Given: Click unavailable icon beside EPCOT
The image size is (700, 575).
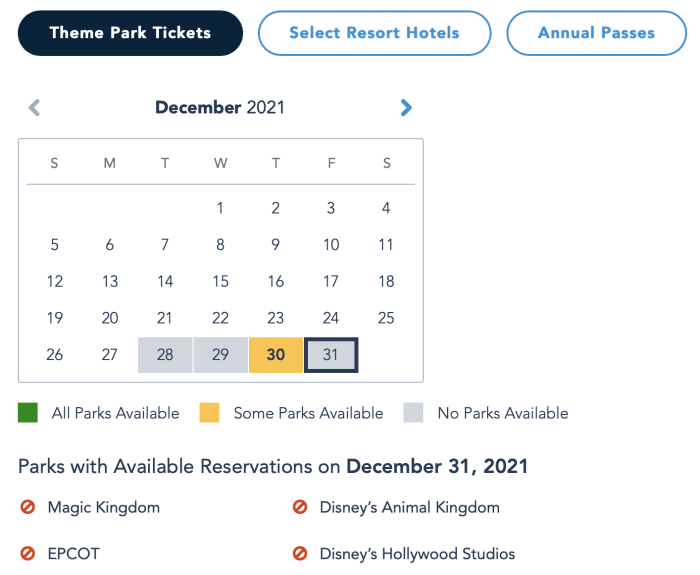Looking at the screenshot, I should coord(28,553).
